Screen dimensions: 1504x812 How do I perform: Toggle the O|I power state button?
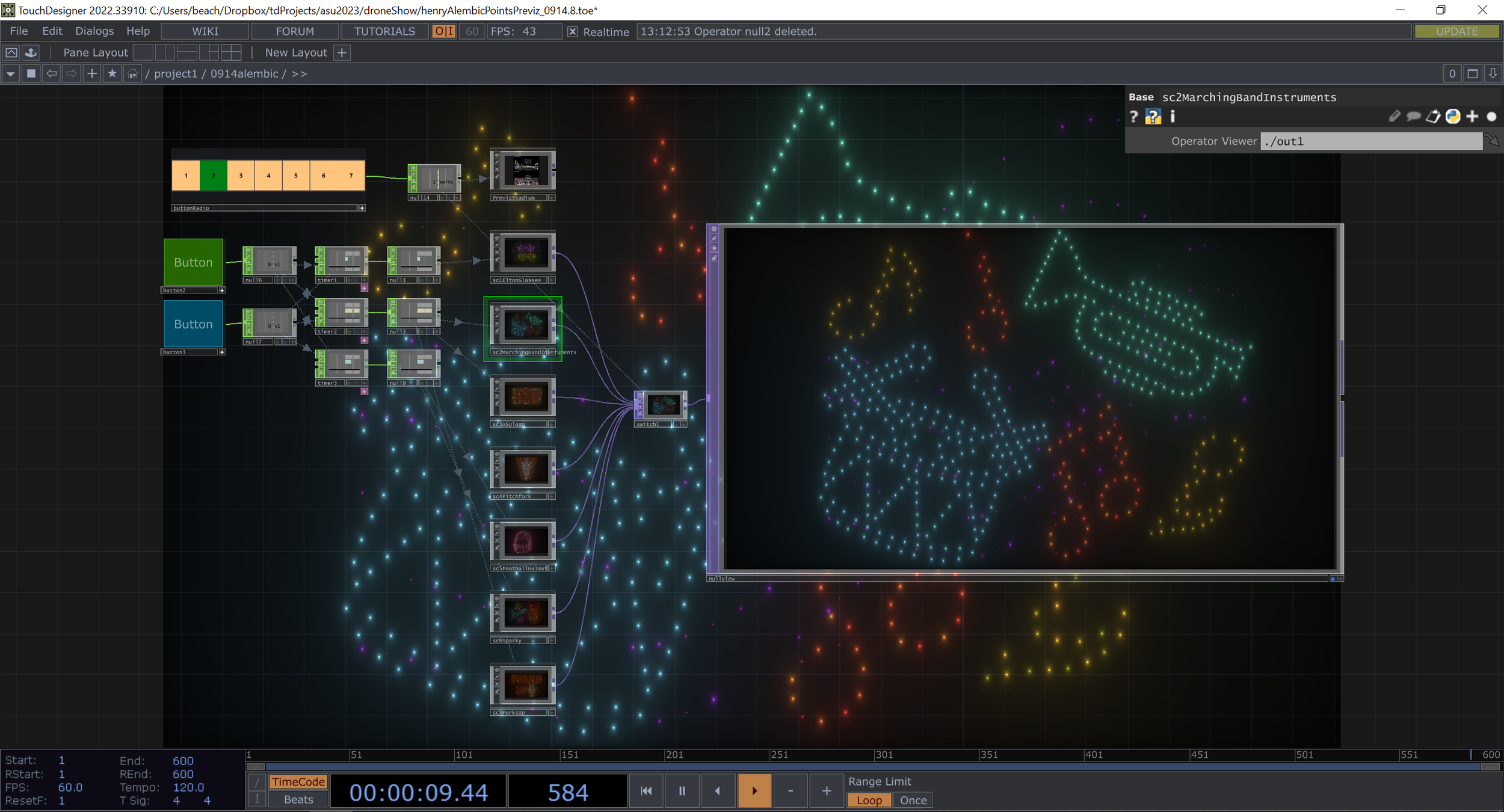pos(444,32)
